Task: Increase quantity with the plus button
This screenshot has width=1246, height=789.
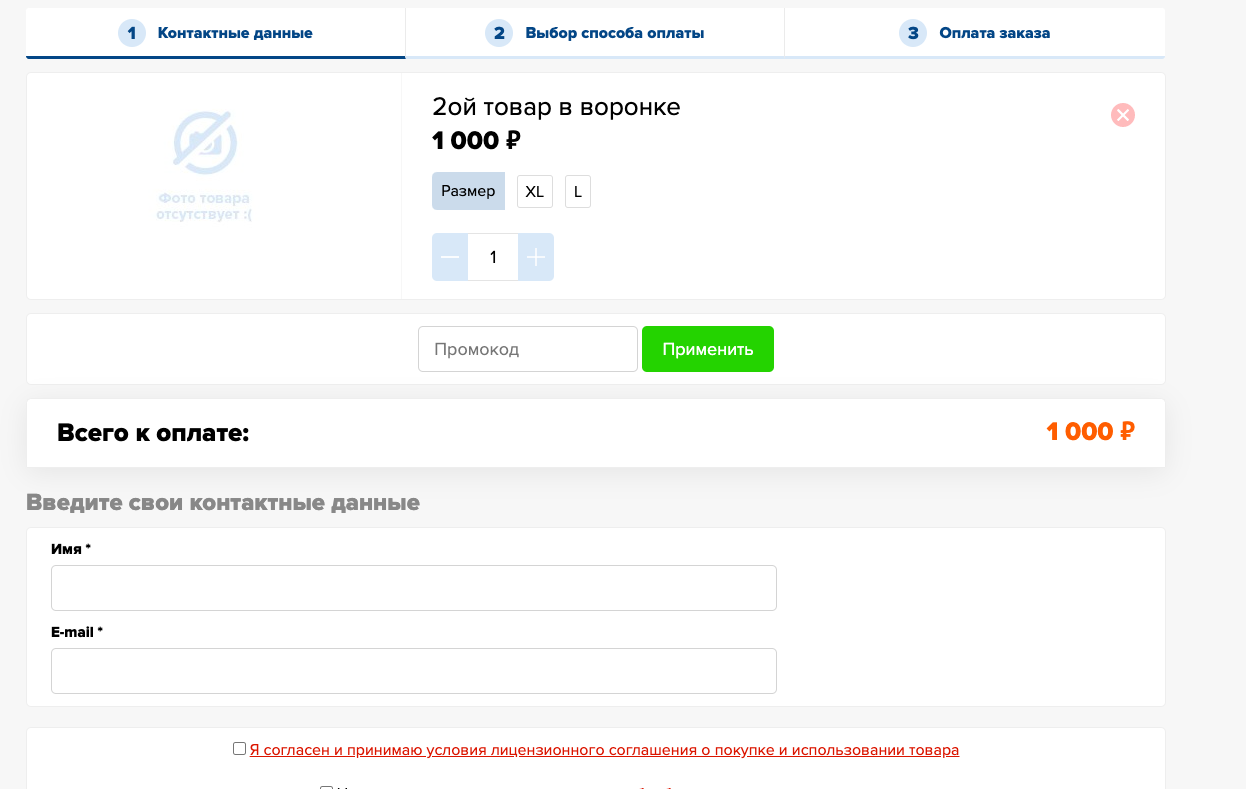Action: click(x=536, y=257)
